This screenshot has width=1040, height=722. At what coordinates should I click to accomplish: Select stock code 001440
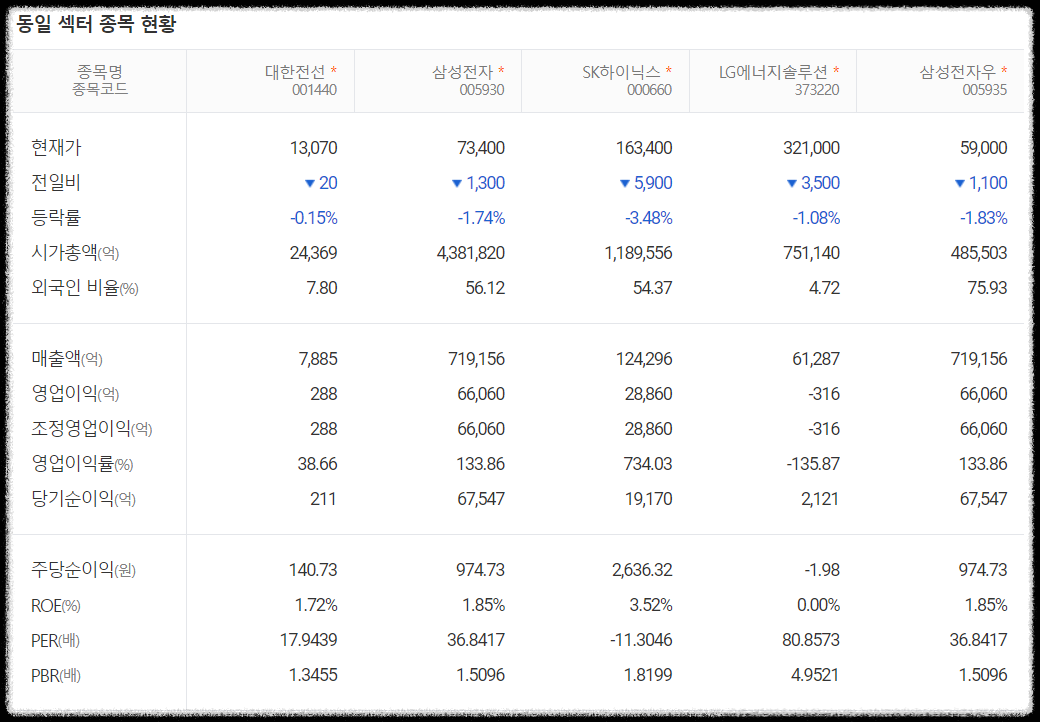pos(314,90)
